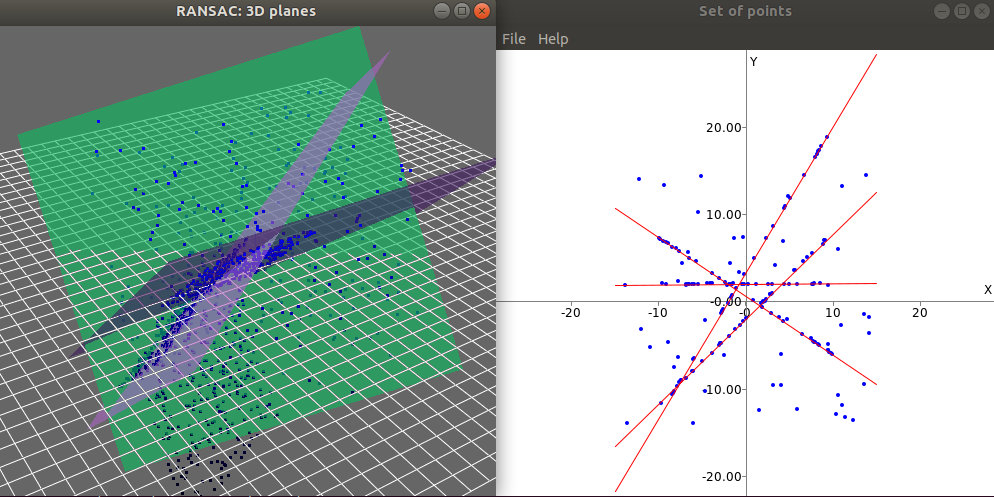Viewport: 994px width, 497px height.
Task: Minimize the Set of points window
Action: pos(941,11)
